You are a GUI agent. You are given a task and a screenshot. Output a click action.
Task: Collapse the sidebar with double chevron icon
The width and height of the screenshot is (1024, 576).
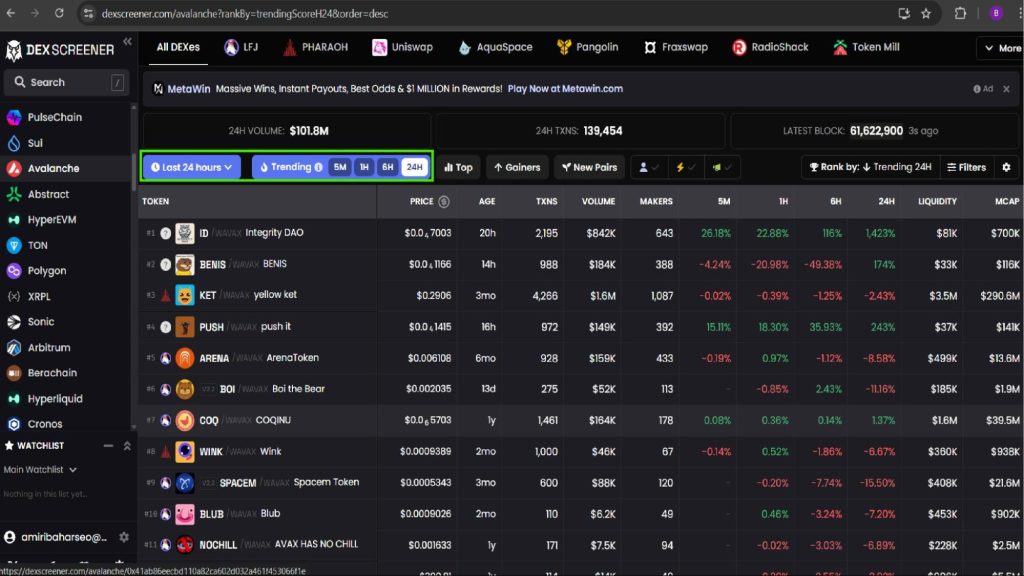(127, 42)
